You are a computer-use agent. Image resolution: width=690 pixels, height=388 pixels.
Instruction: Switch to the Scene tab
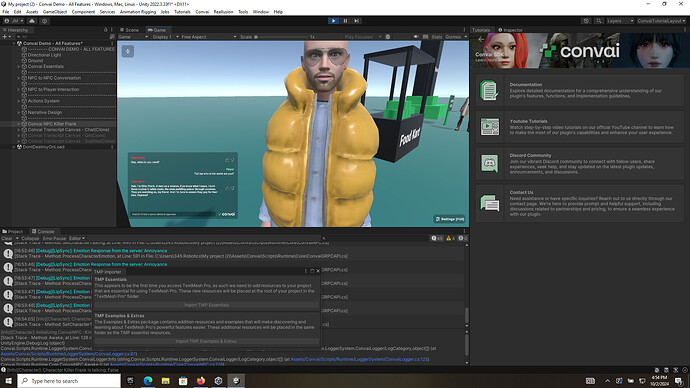coord(129,30)
